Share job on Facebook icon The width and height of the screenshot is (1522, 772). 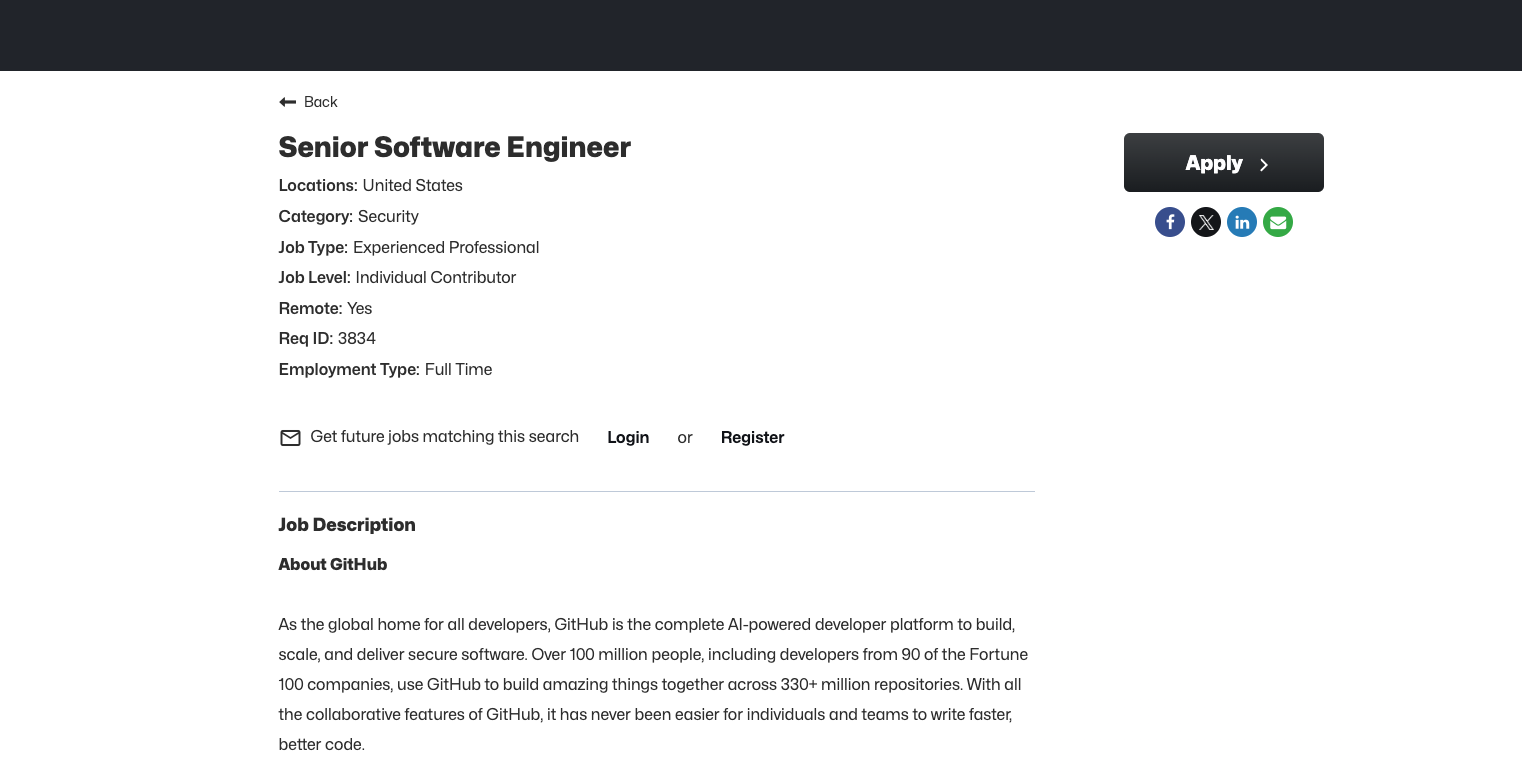point(1170,222)
